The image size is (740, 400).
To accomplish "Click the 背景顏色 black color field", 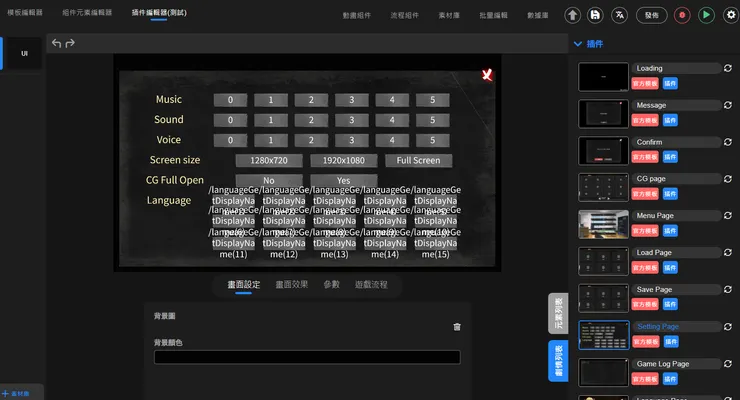I will coord(307,357).
